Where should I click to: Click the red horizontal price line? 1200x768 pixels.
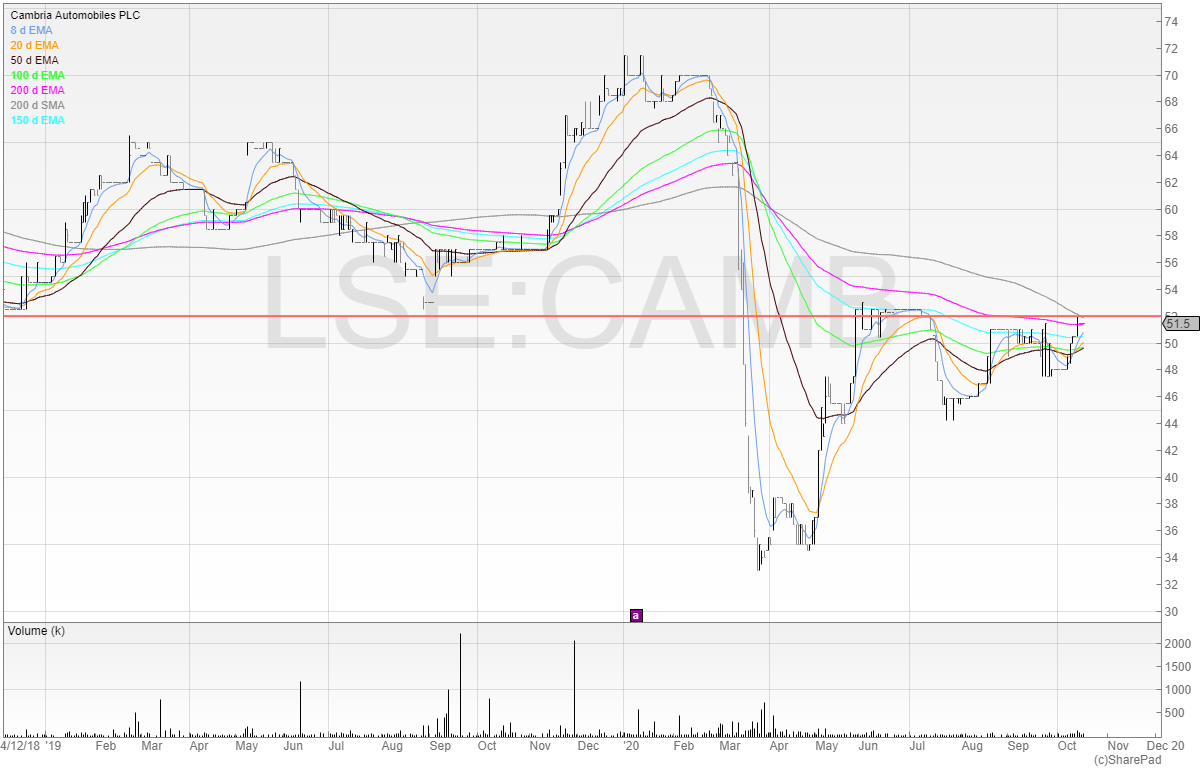[582, 316]
